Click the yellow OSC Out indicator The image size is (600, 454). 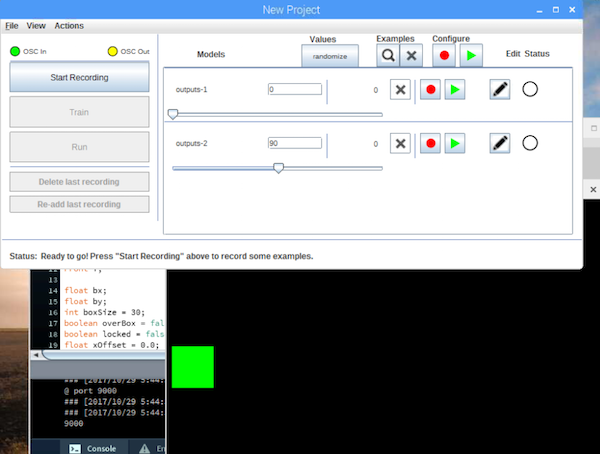coord(112,51)
